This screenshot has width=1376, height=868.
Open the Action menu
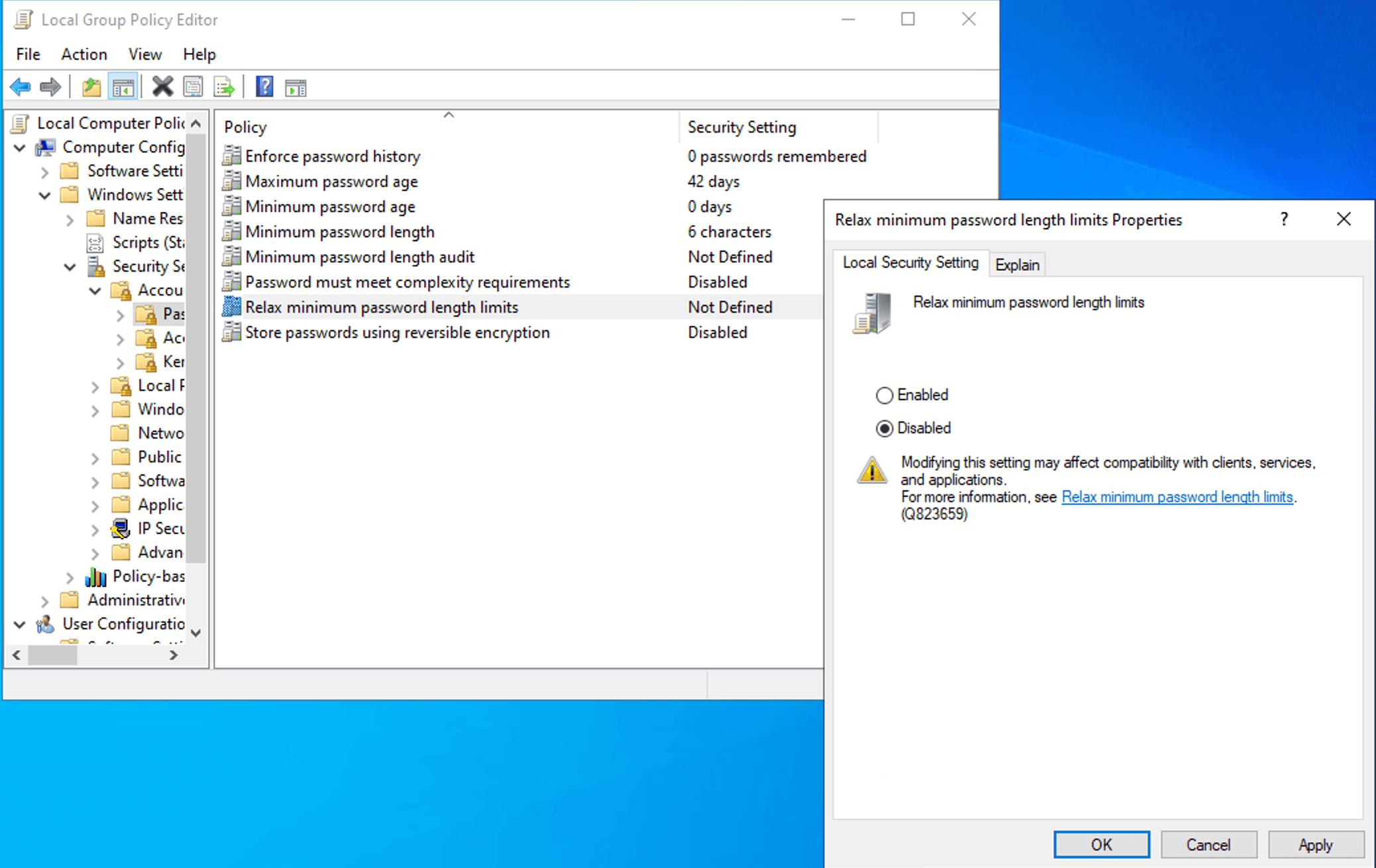tap(84, 54)
